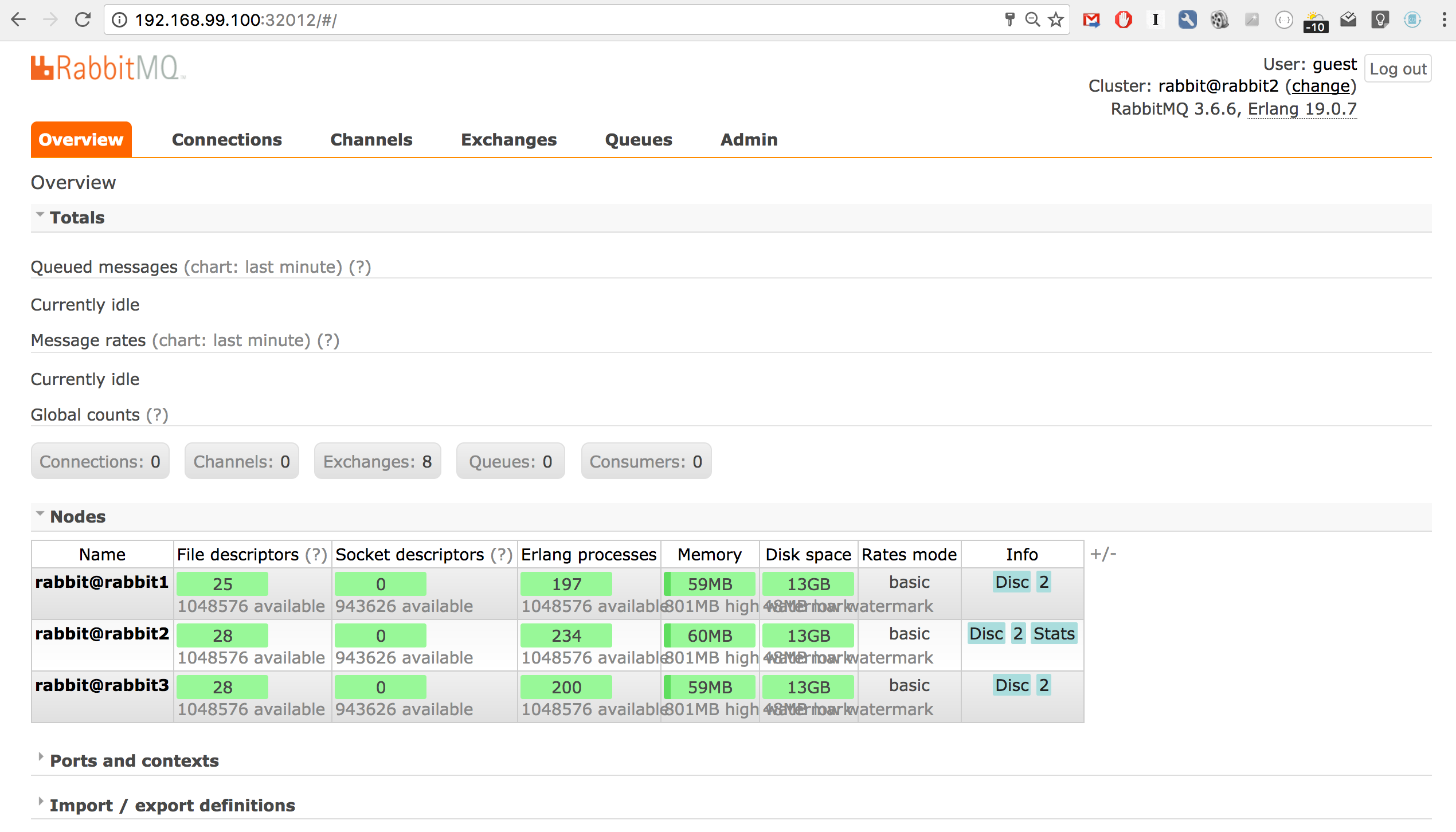This screenshot has height=832, width=1456.
Task: Click the round blue extension icon
Action: tap(1412, 20)
